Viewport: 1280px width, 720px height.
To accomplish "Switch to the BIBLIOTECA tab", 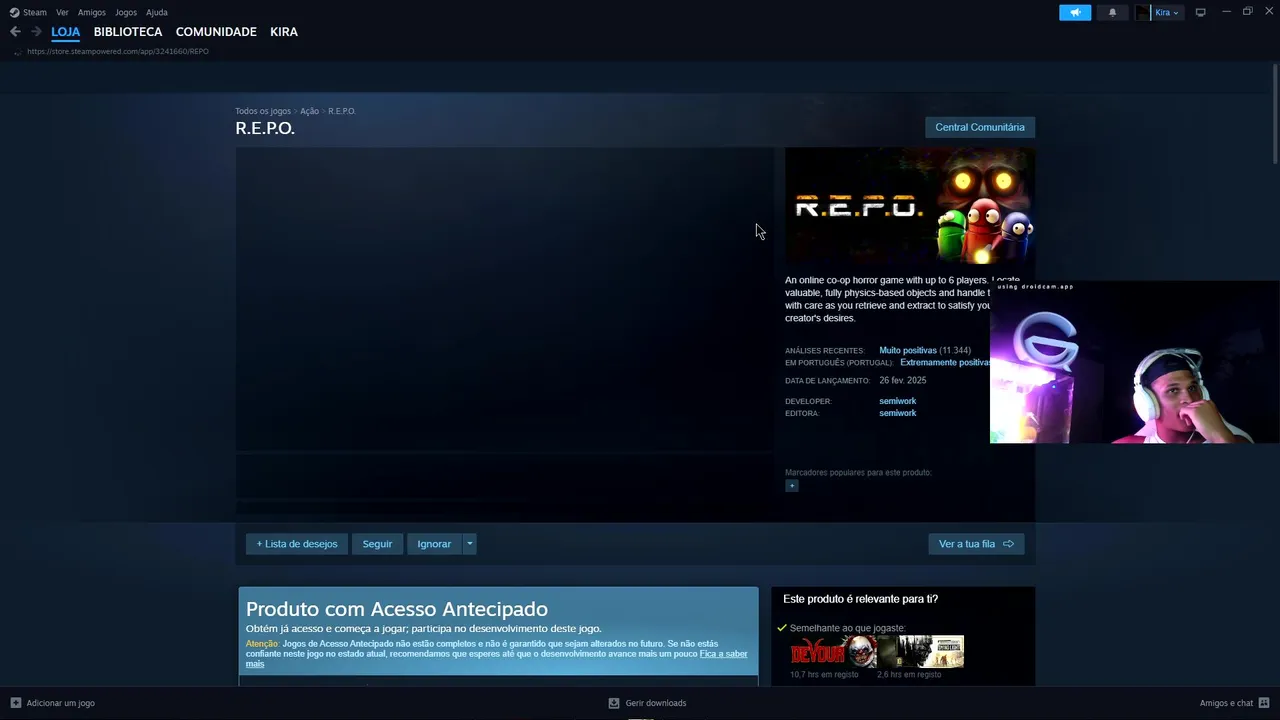I will point(128,32).
